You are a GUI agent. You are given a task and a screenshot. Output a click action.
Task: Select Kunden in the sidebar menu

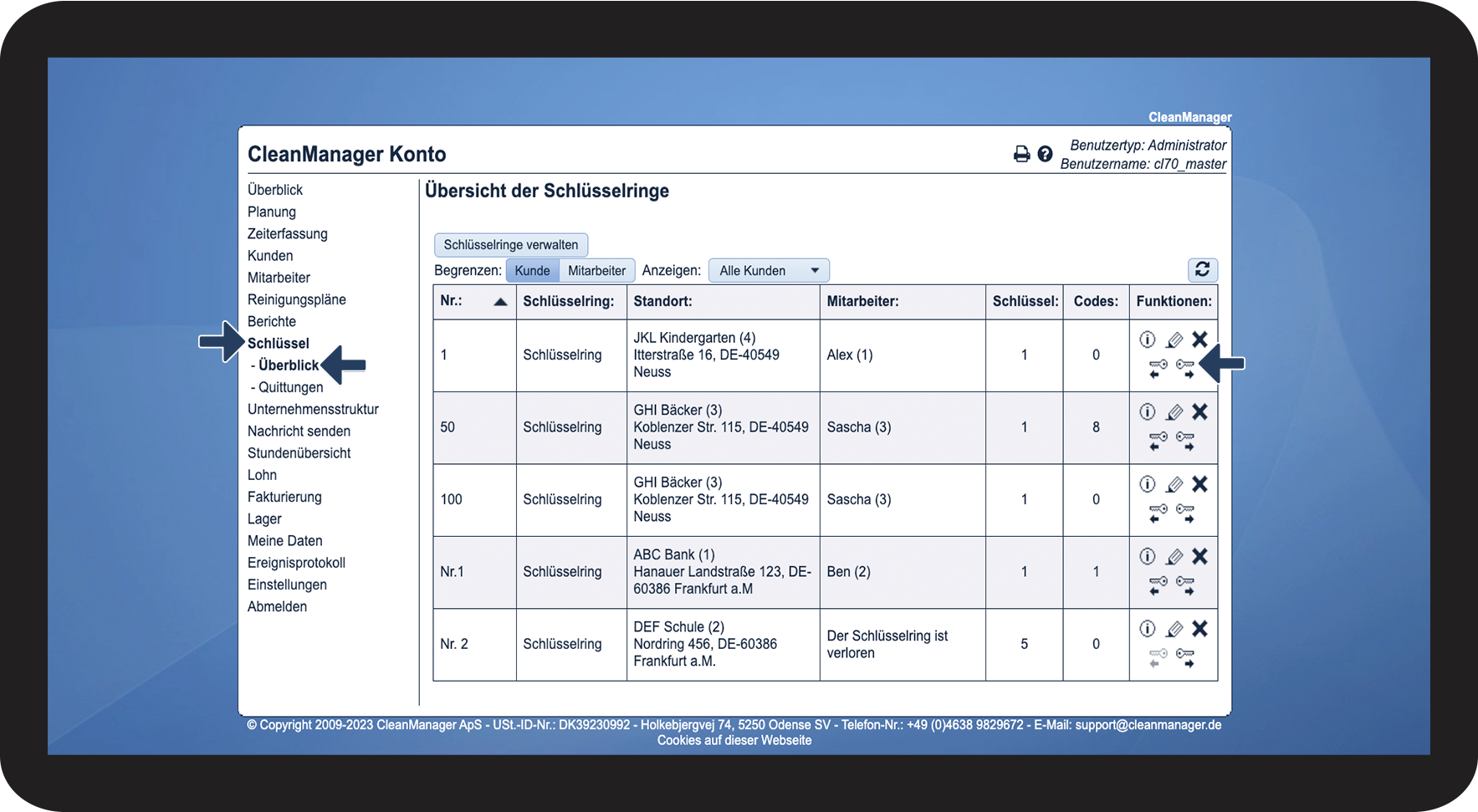[270, 255]
